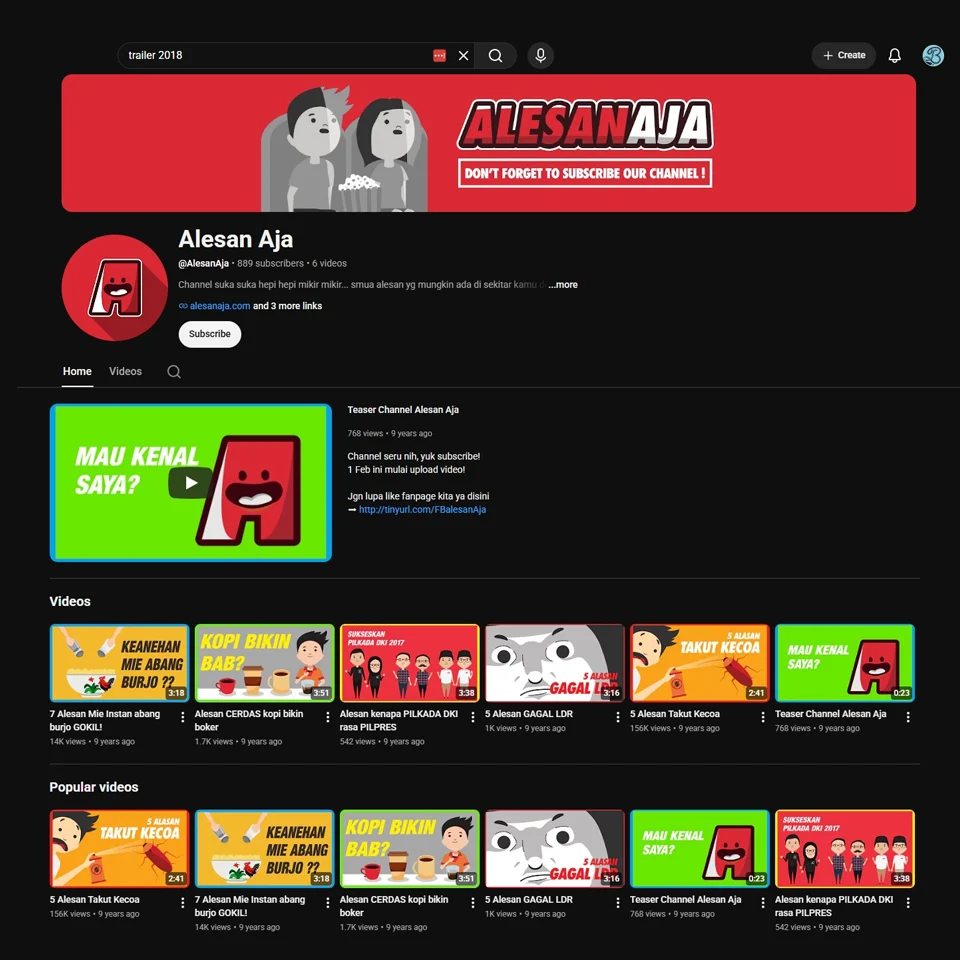Open the alesanaja.com link
960x960 pixels.
pos(220,306)
